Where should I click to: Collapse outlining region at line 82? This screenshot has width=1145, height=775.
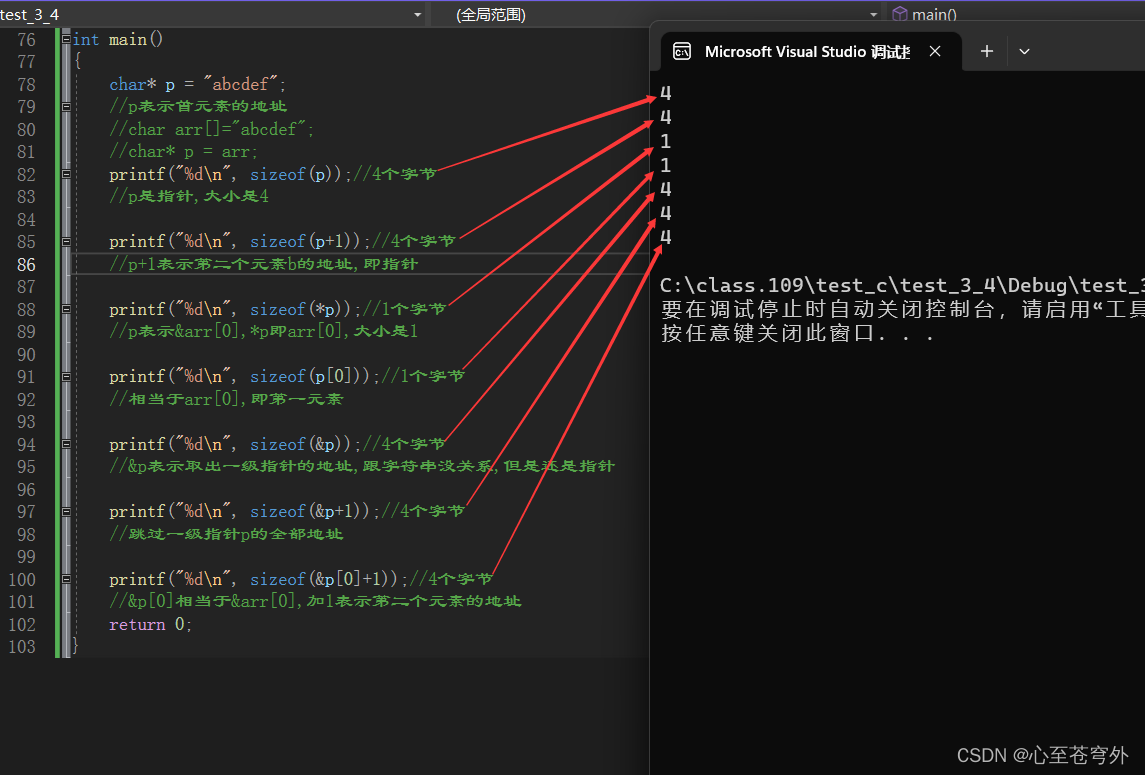coord(66,175)
